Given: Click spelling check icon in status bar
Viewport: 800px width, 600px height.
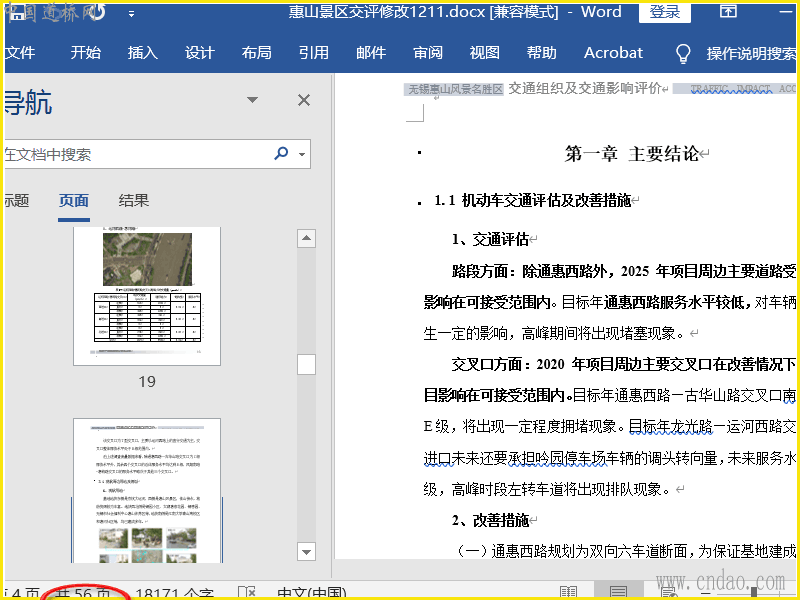Looking at the screenshot, I should (247, 592).
